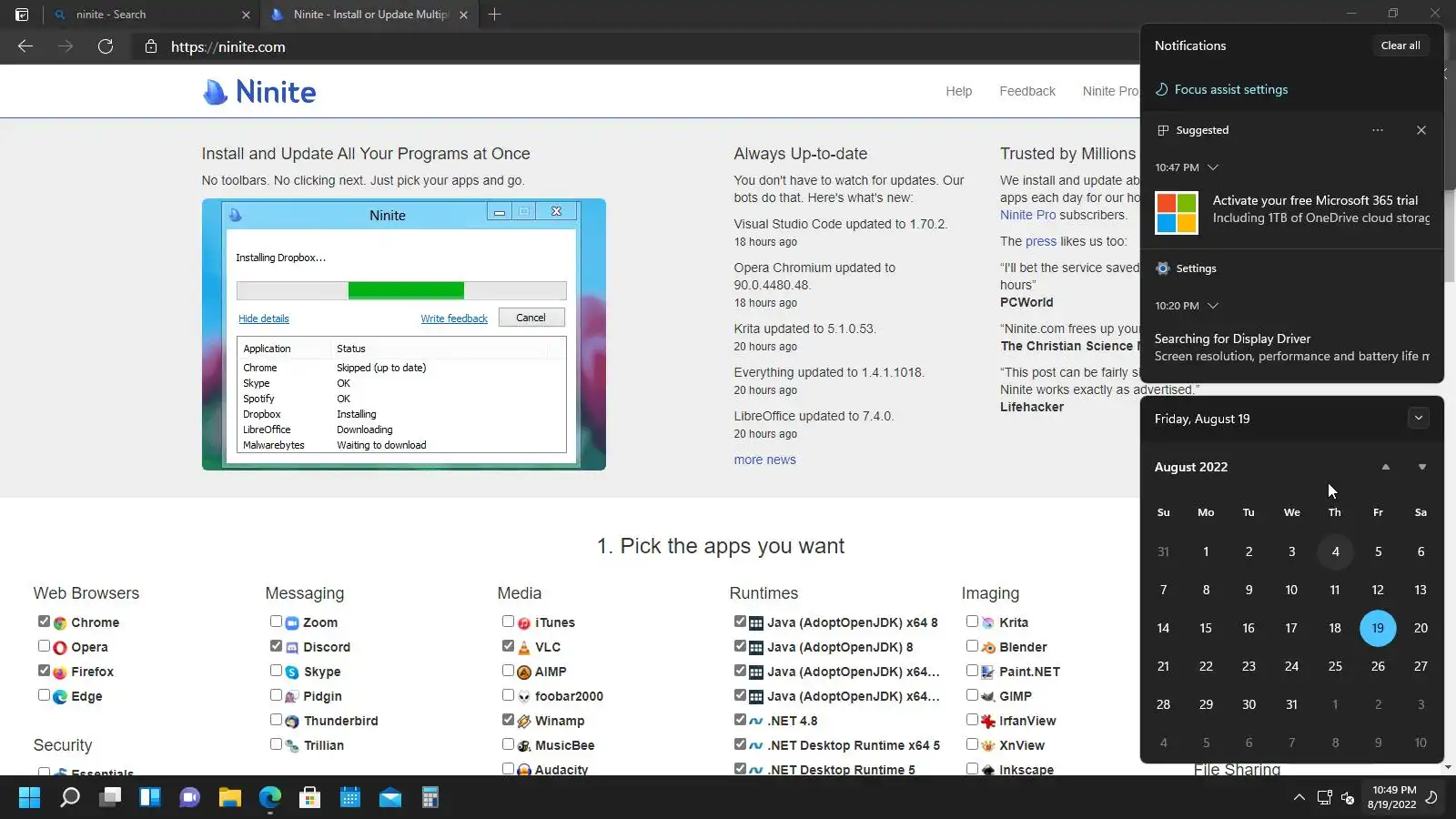Uncheck the Discord checkbox

tap(276, 646)
